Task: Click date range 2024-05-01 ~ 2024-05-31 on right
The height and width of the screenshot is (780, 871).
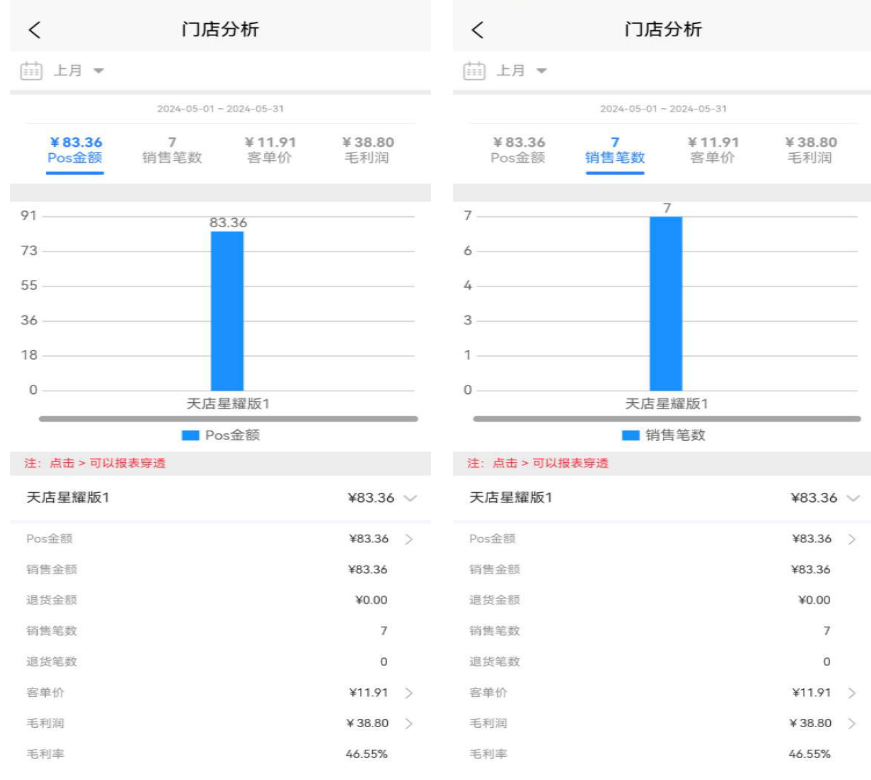Action: (x=663, y=109)
